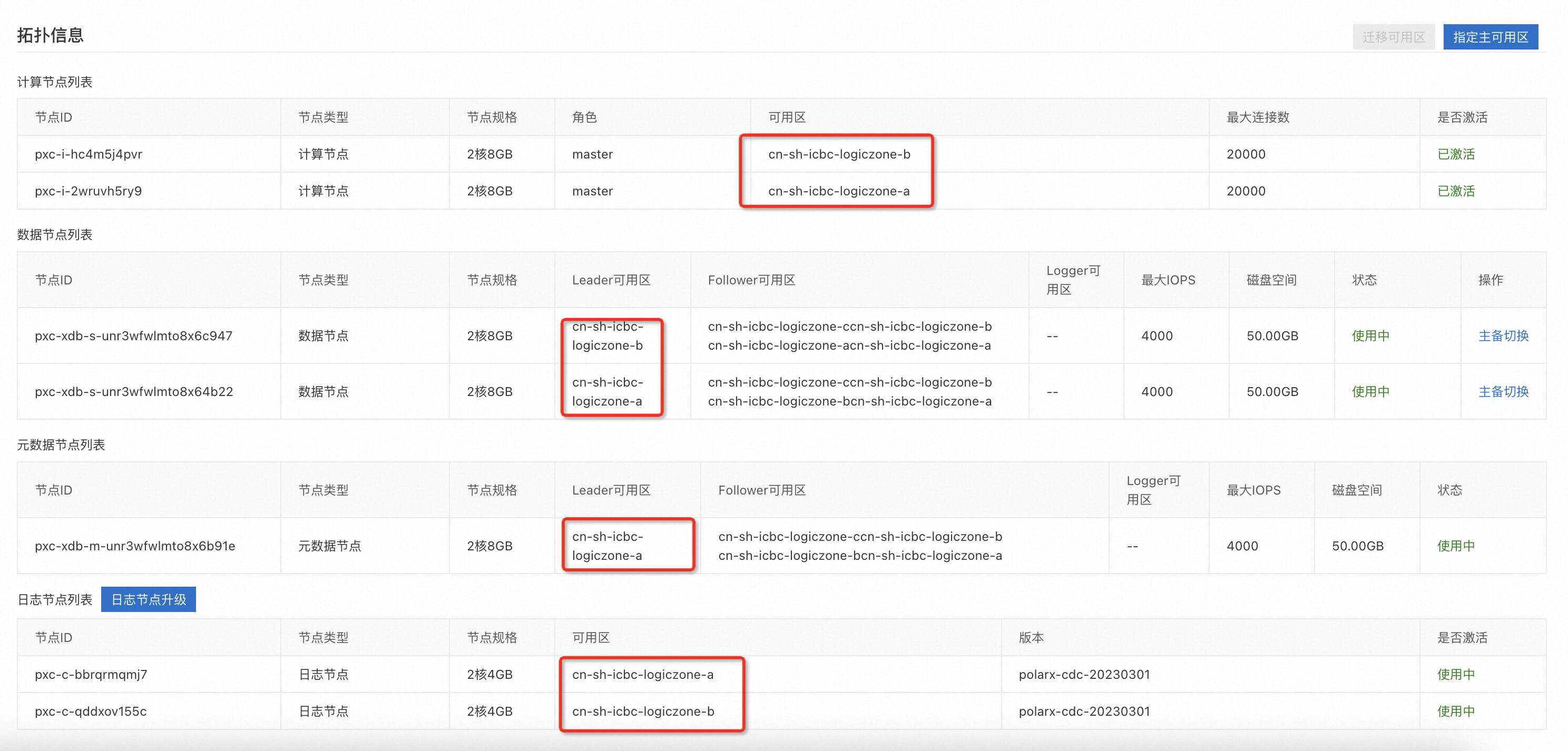Click Follower可用区 header in data node table
The width and height of the screenshot is (1568, 751).
(751, 280)
